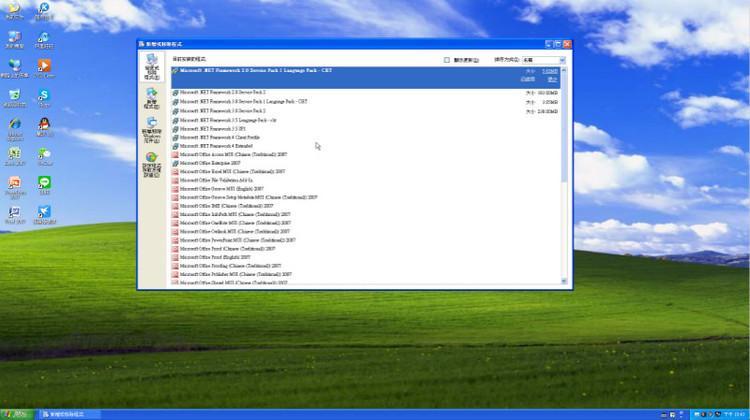Select the My Computer desktop icon
The image size is (750, 420).
[15, 39]
